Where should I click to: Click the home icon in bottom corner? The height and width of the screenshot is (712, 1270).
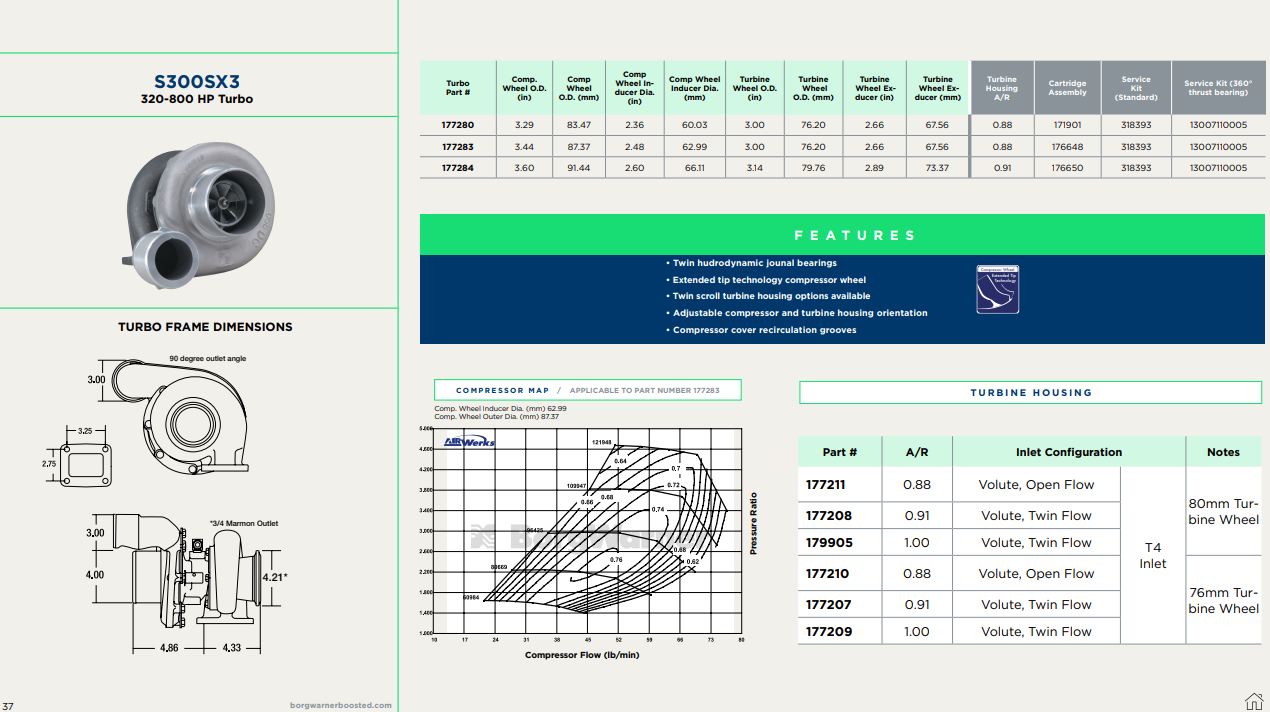pos(1252,700)
